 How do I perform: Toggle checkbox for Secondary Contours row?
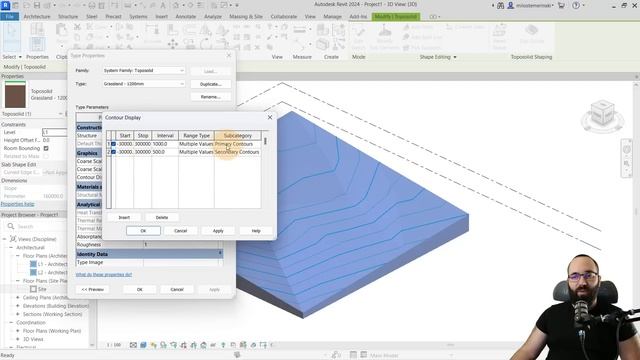tap(113, 152)
